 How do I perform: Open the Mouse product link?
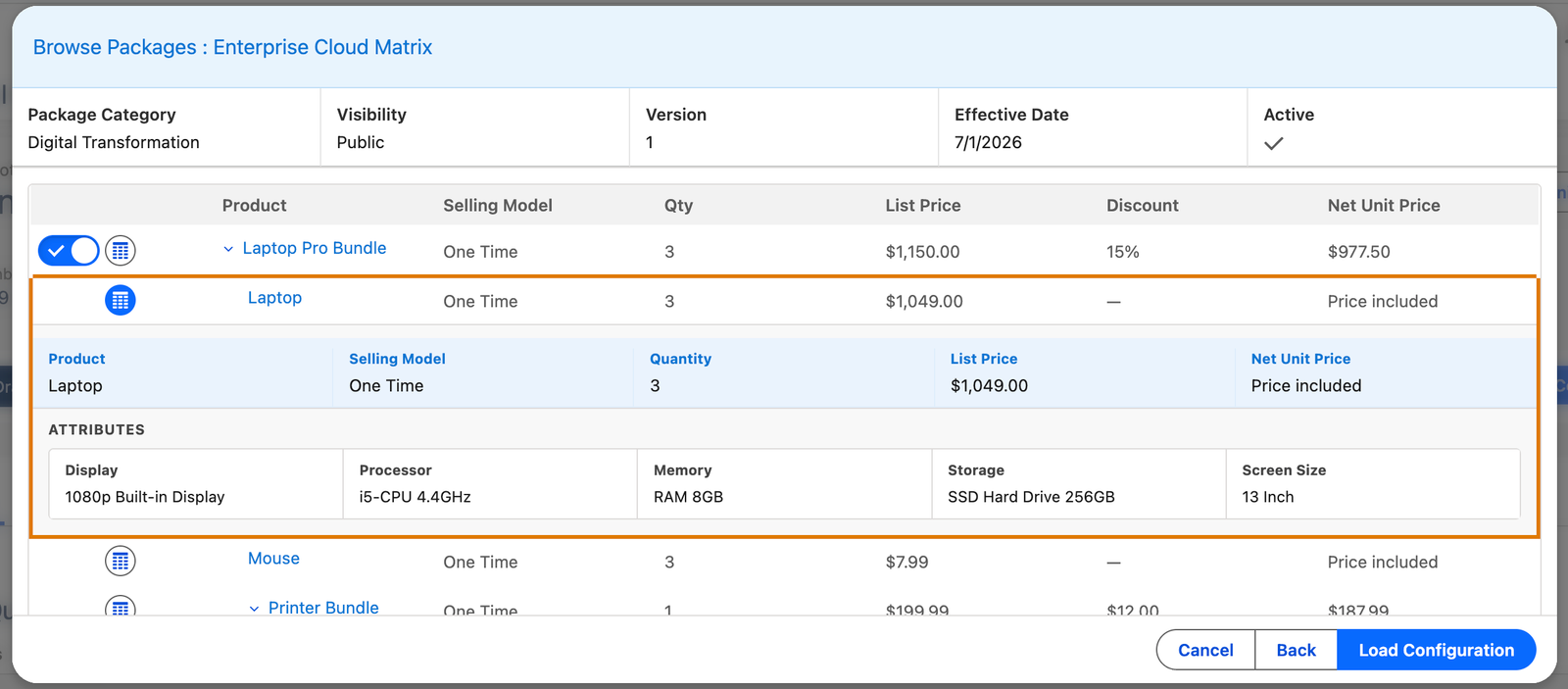[x=273, y=559]
